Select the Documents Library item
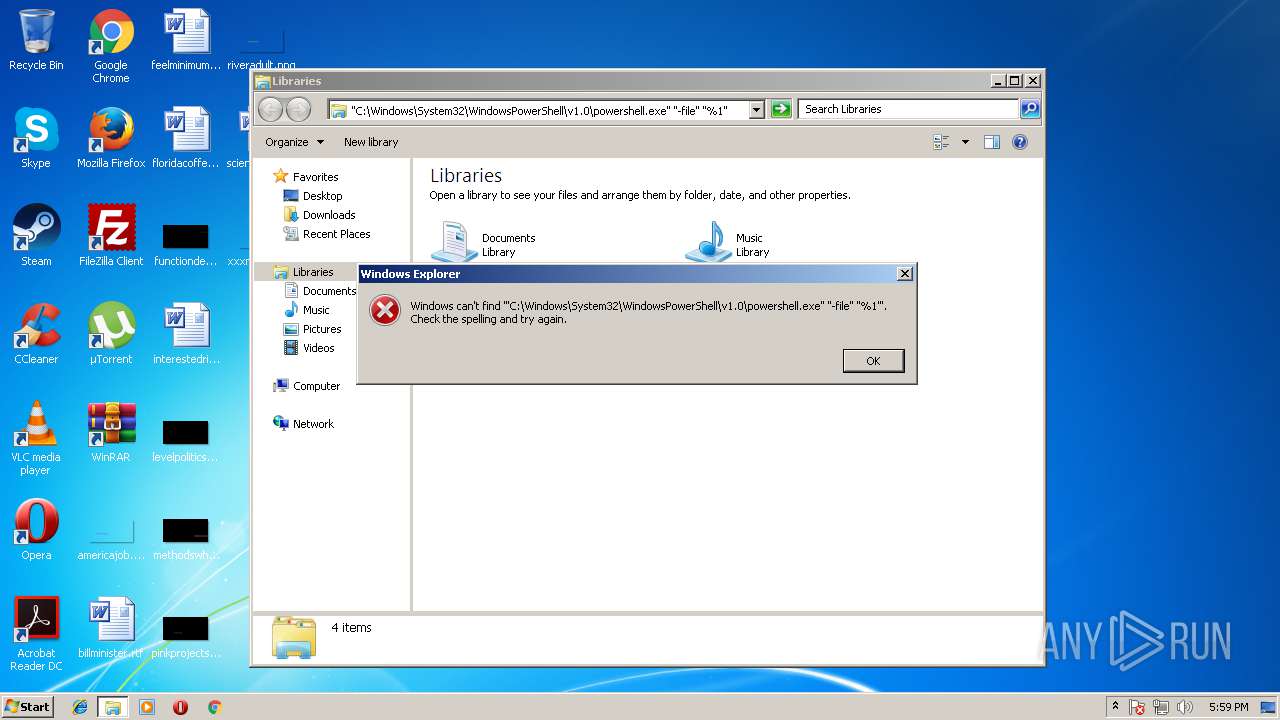The height and width of the screenshot is (720, 1280). coord(484,243)
